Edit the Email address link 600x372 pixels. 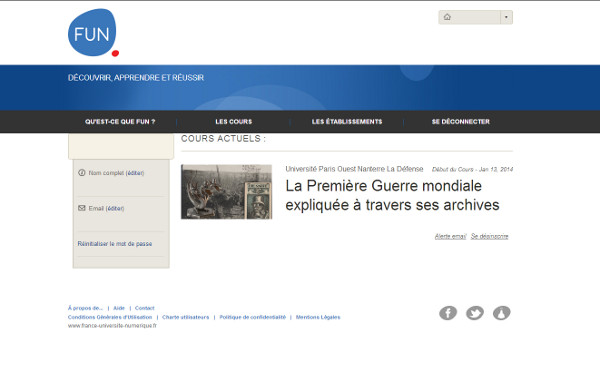tap(115, 209)
